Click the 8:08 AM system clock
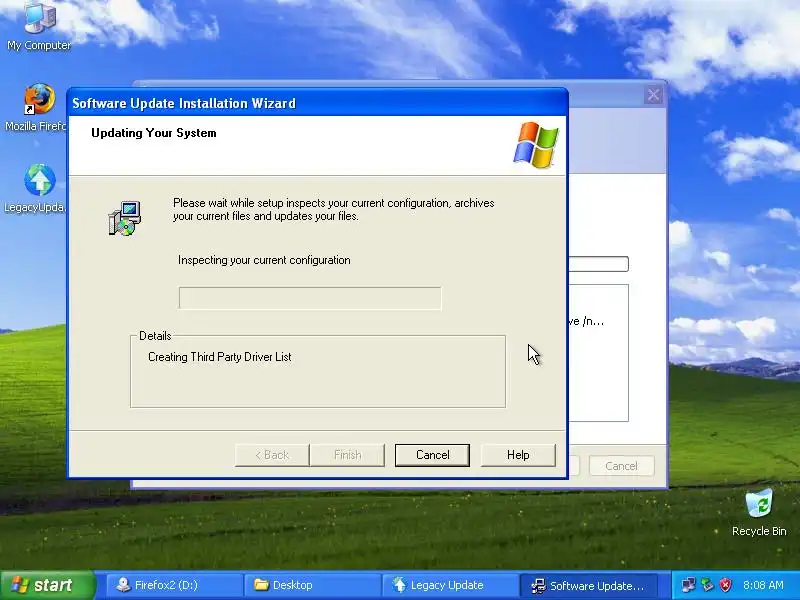 click(763, 585)
